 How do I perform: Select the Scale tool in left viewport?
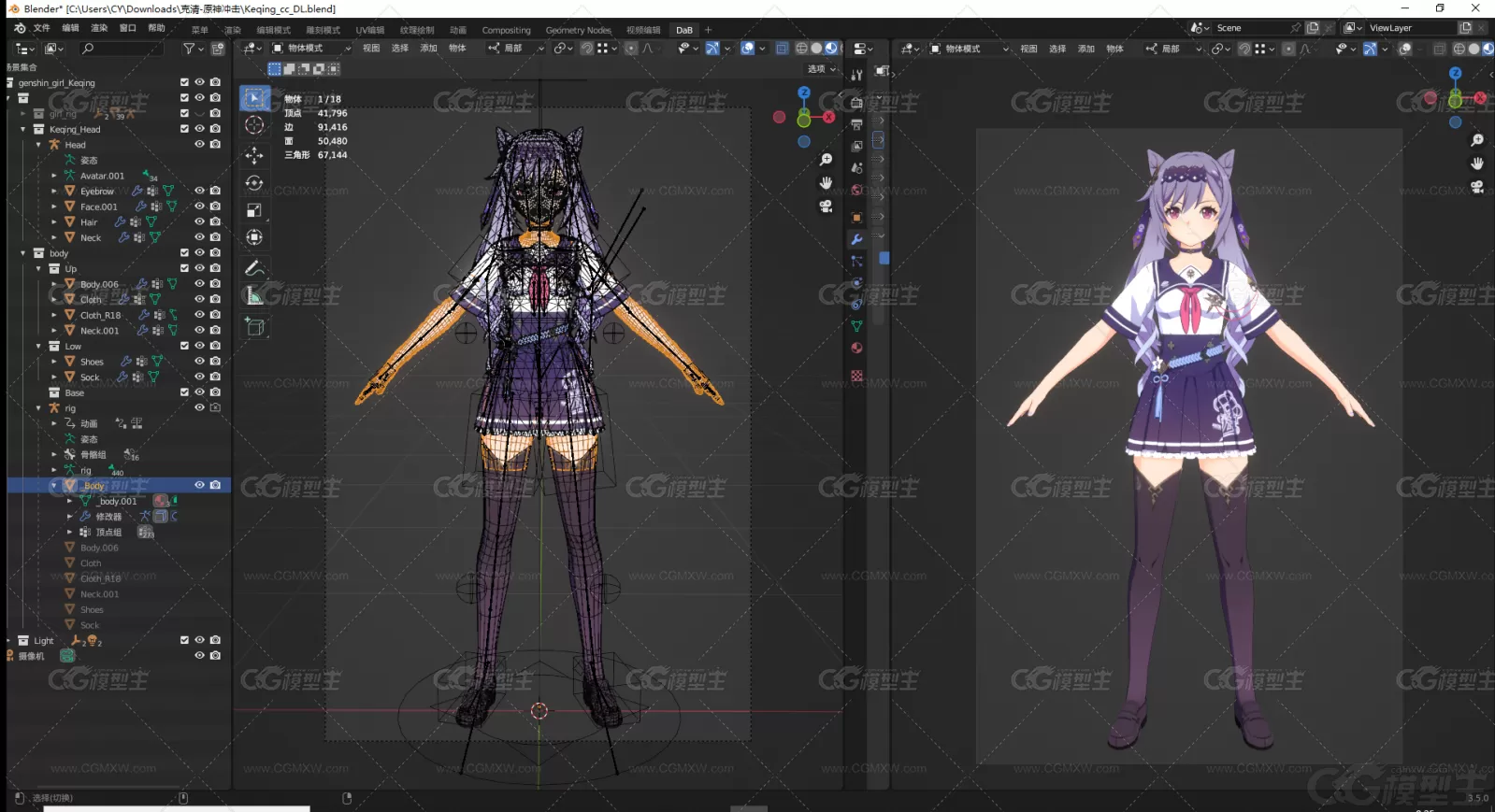(x=254, y=210)
